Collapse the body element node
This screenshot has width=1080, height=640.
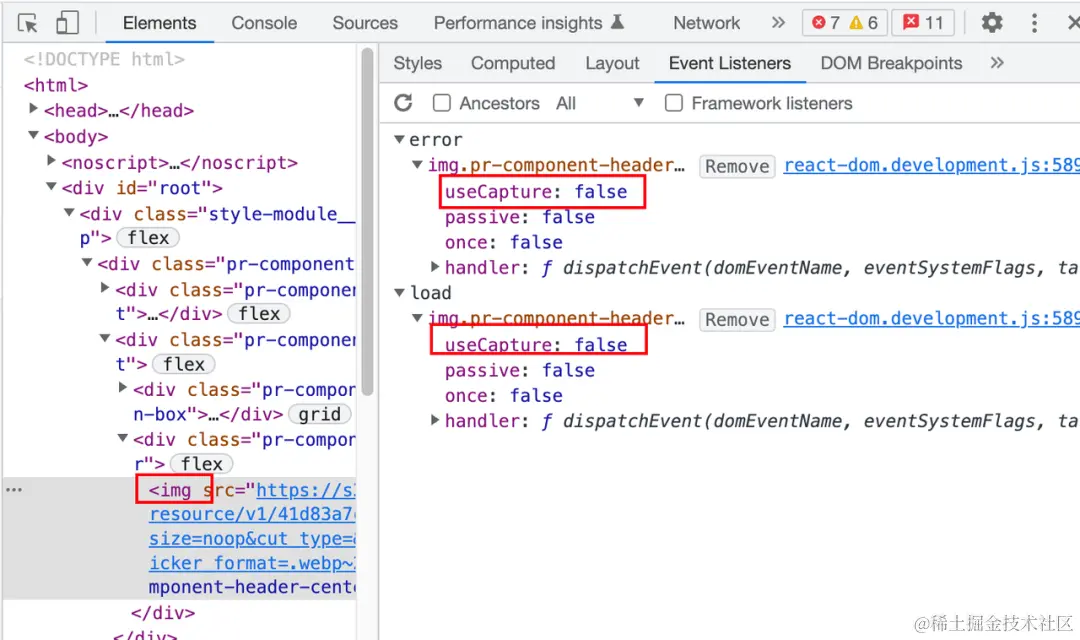tap(33, 135)
